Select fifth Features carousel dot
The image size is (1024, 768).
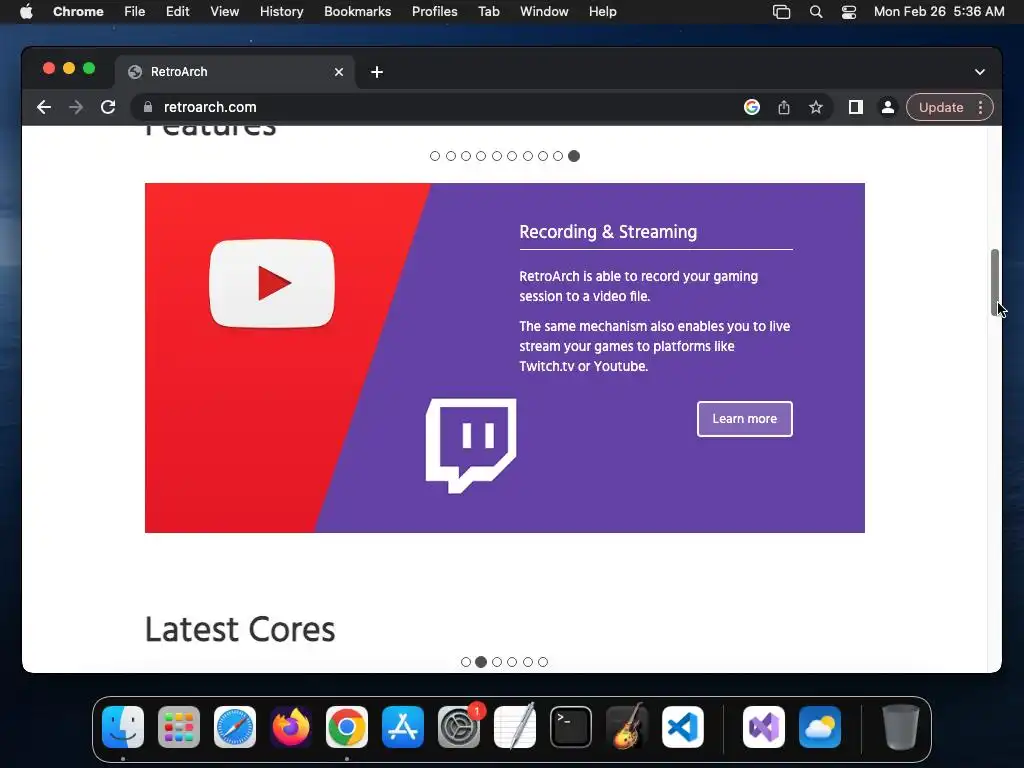(497, 156)
